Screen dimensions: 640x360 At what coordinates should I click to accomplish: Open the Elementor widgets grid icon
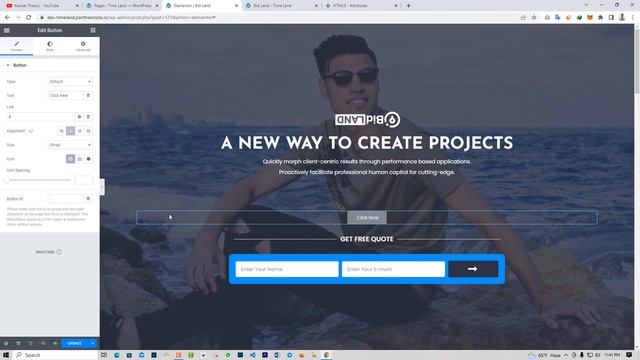tap(93, 30)
